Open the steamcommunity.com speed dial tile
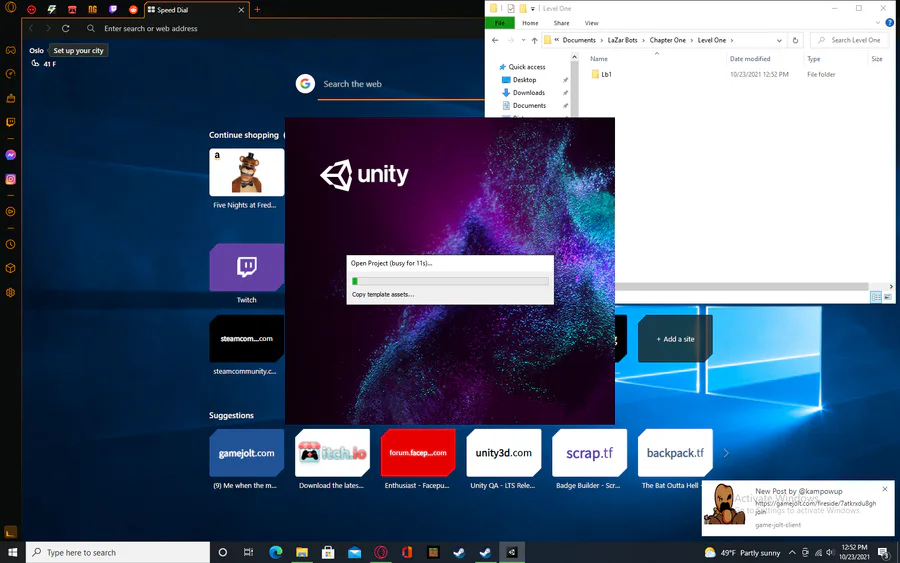Image resolution: width=900 pixels, height=563 pixels. click(247, 339)
